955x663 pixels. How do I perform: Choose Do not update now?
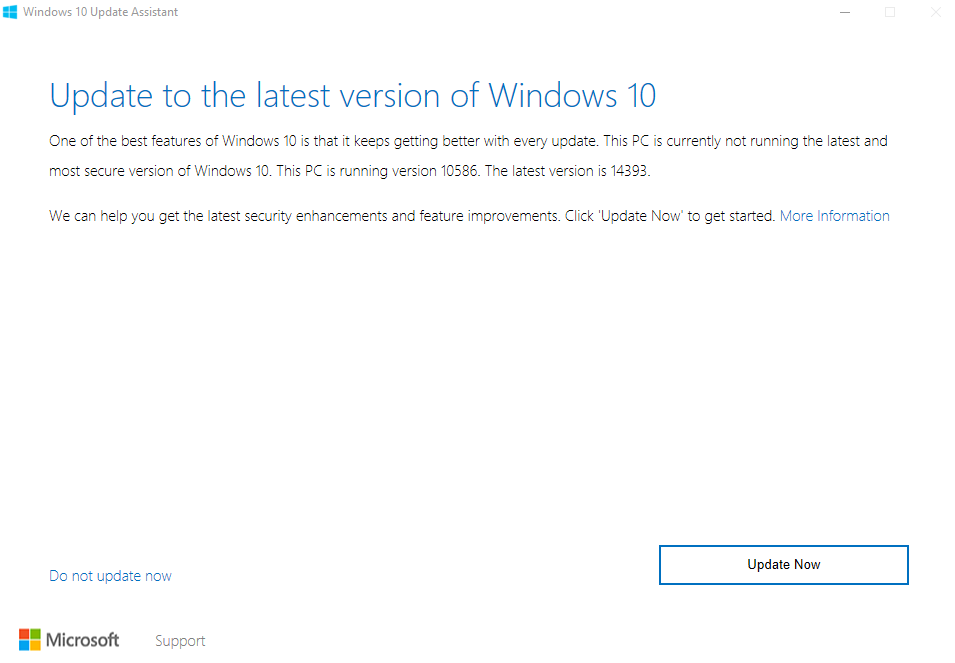point(110,576)
